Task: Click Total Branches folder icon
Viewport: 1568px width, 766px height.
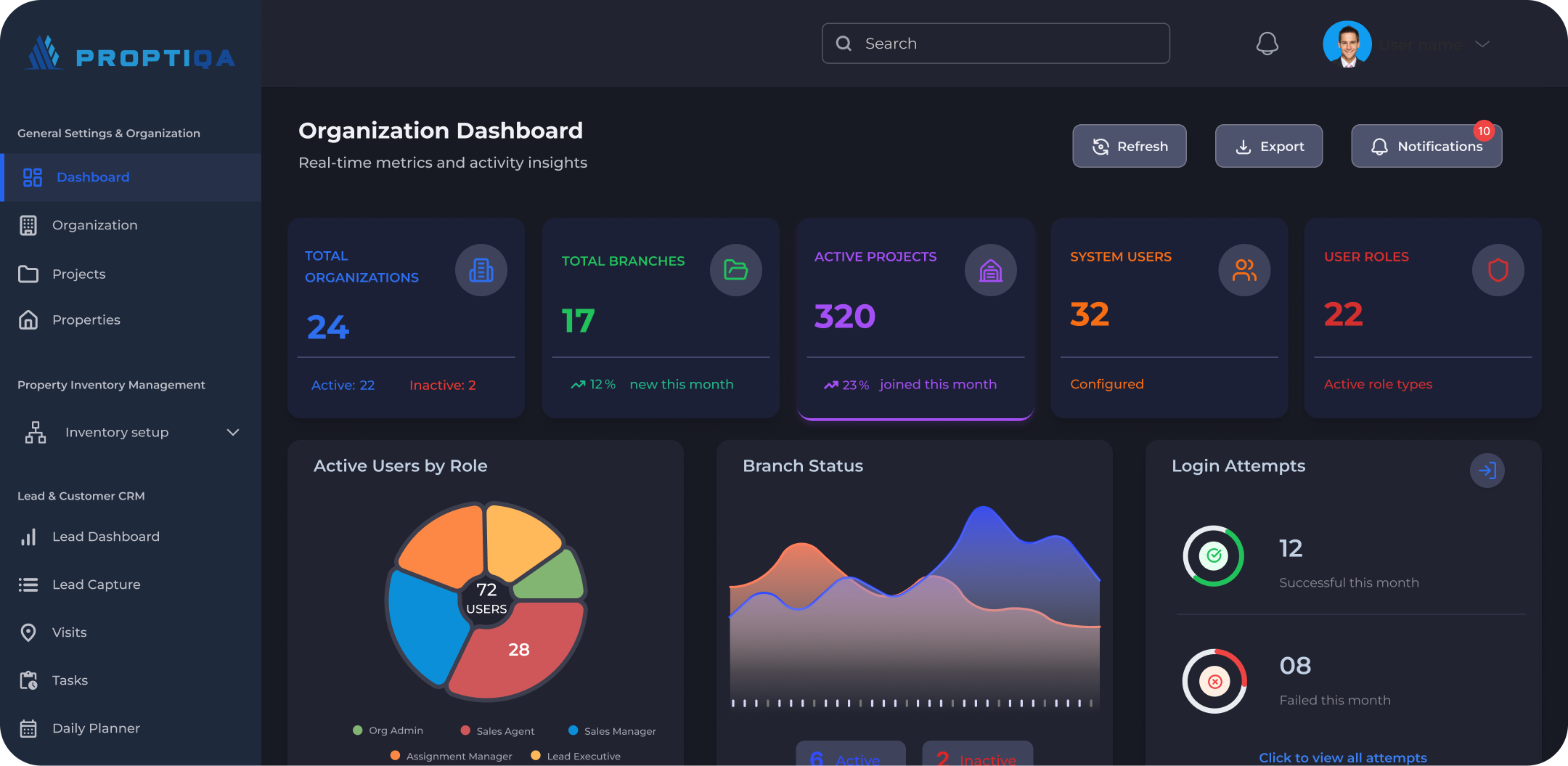Action: coord(736,270)
